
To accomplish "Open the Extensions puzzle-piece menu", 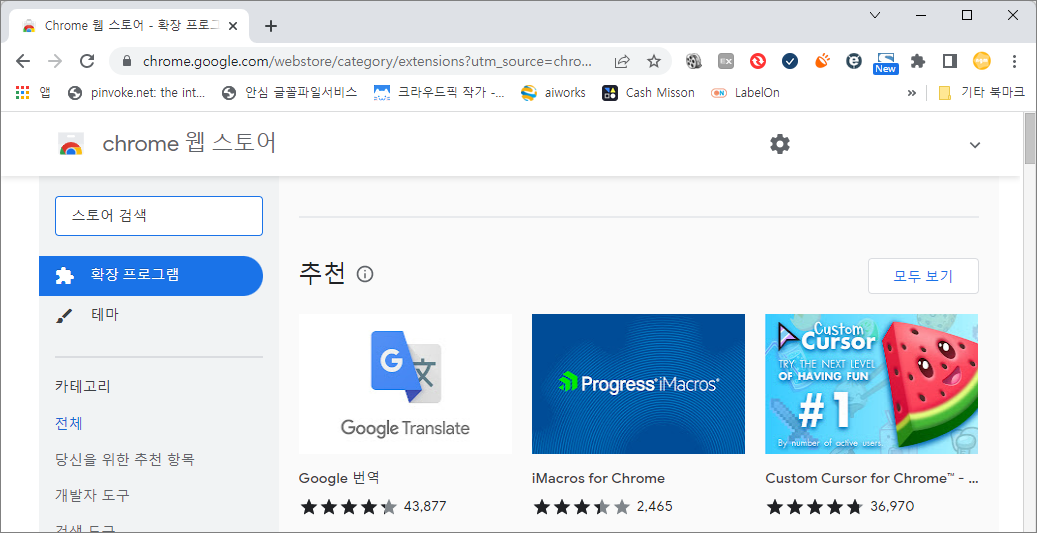I will click(x=917, y=62).
